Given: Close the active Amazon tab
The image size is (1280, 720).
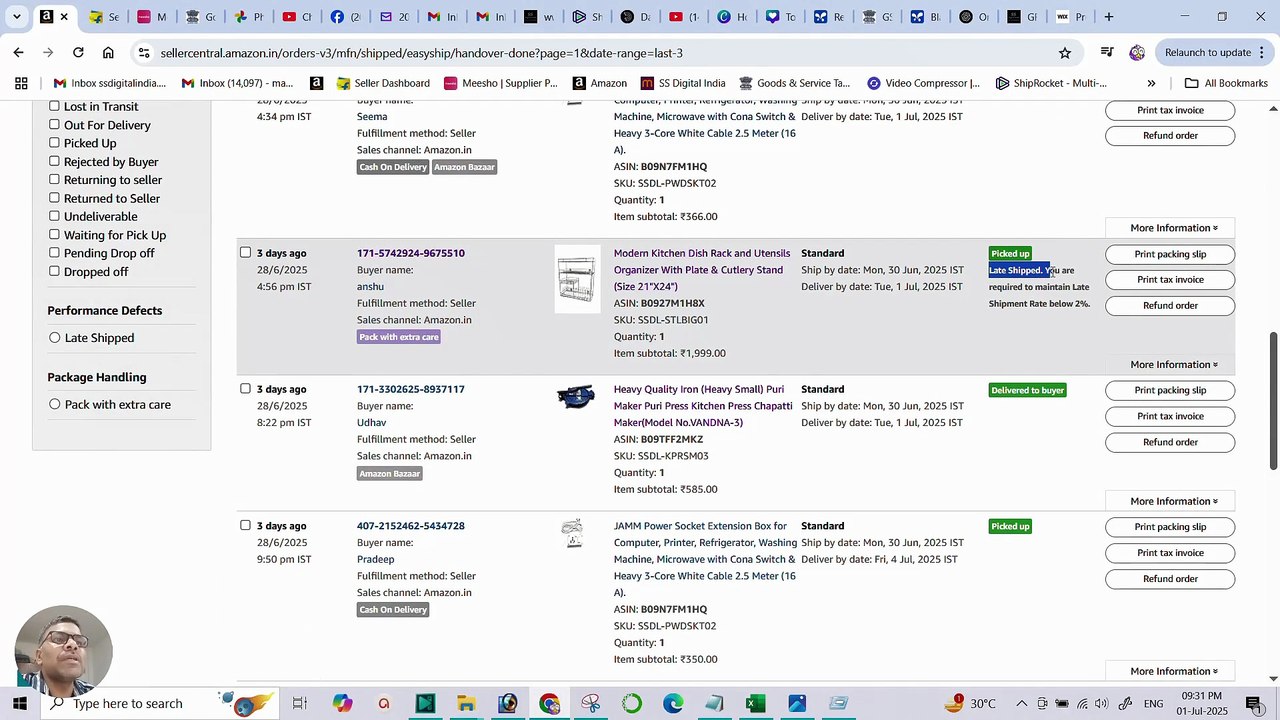Looking at the screenshot, I should coord(65,17).
